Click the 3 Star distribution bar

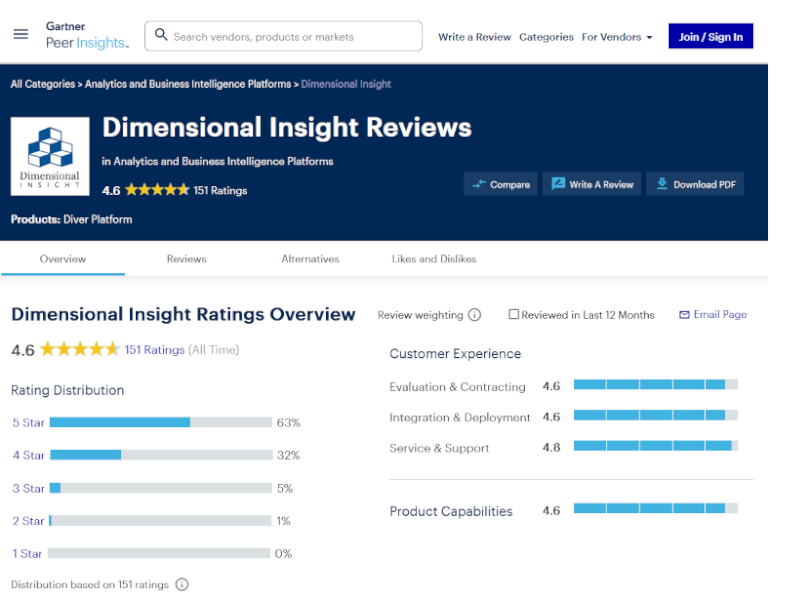[161, 488]
